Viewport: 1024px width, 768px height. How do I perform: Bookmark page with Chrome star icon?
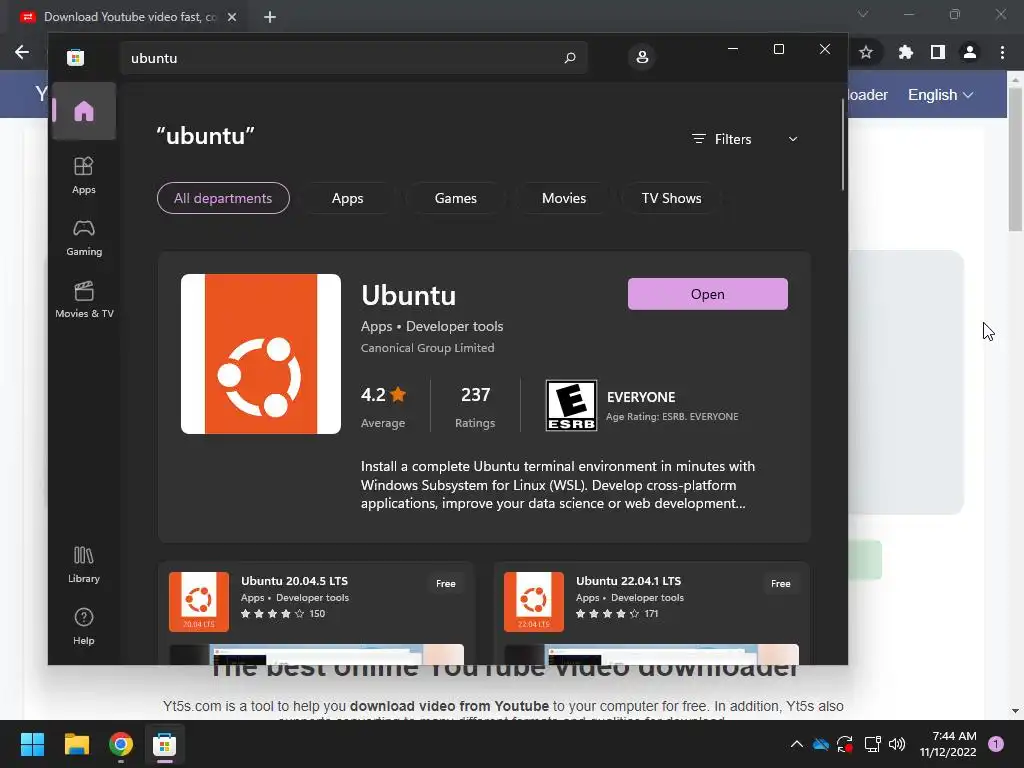(866, 52)
